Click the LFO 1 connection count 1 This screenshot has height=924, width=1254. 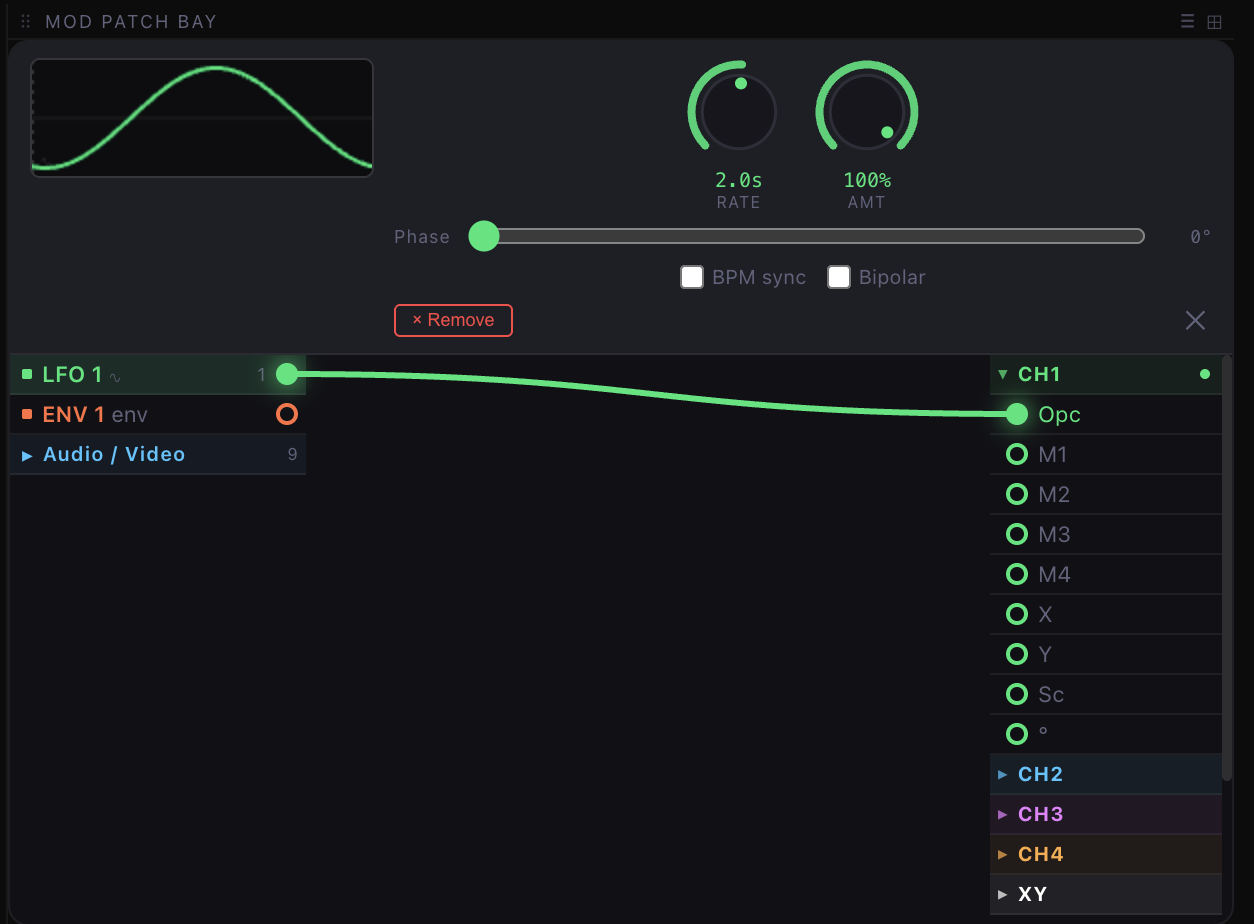tap(262, 375)
